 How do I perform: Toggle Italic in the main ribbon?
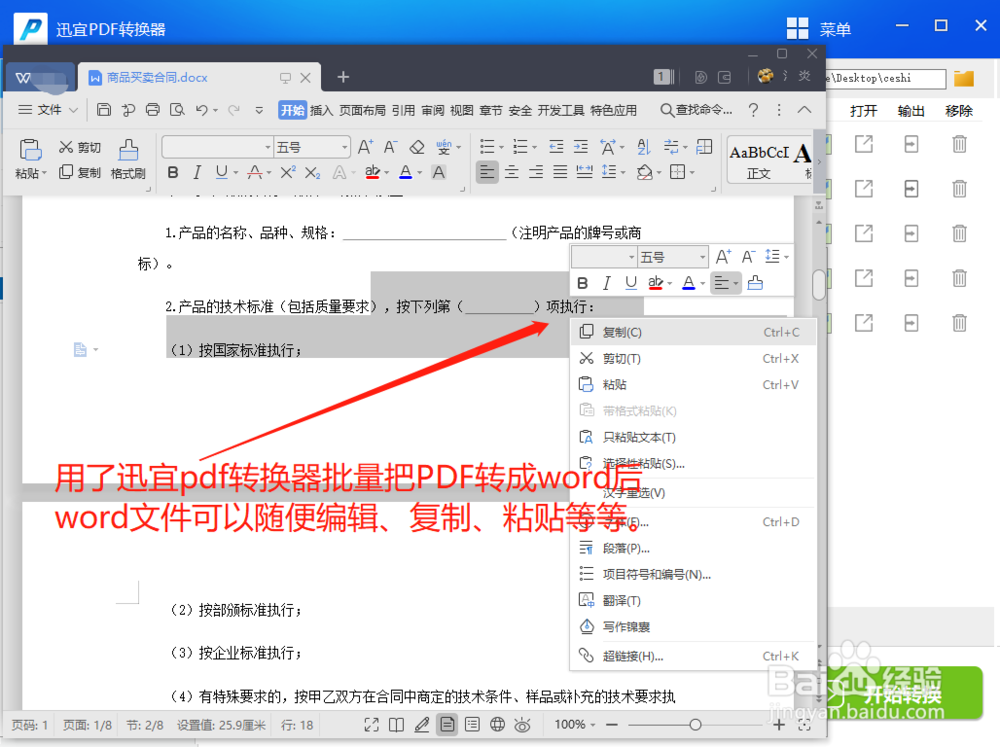click(197, 172)
